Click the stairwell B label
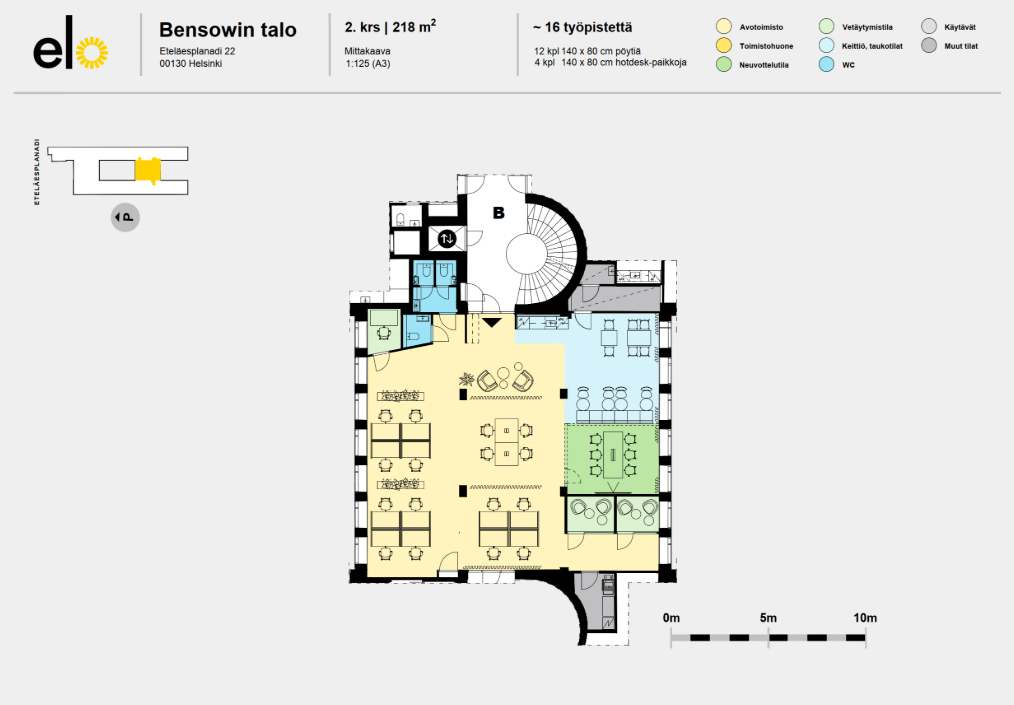This screenshot has width=1014, height=705. click(498, 212)
